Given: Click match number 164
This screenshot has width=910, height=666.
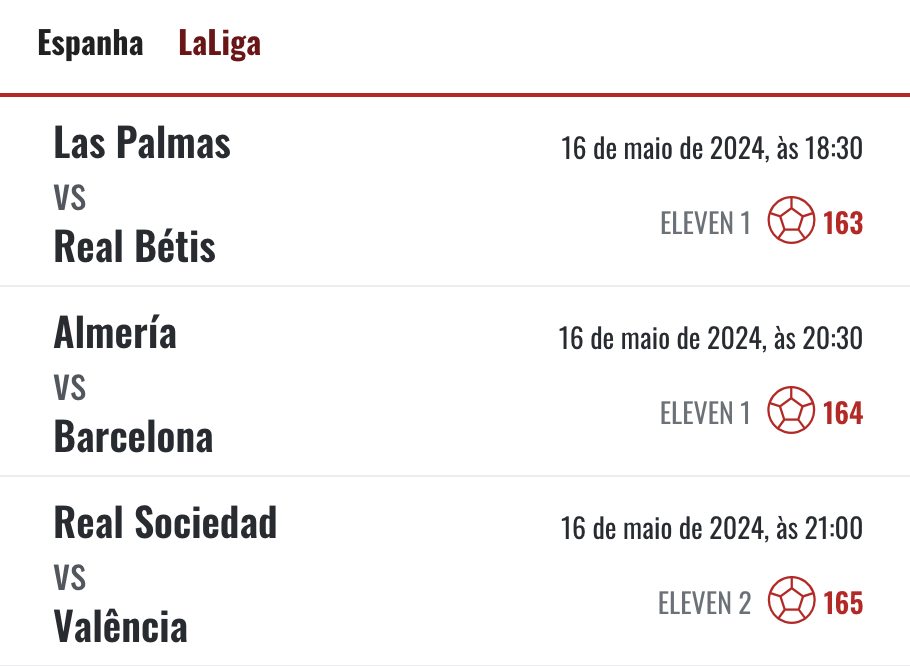Looking at the screenshot, I should (x=843, y=413).
